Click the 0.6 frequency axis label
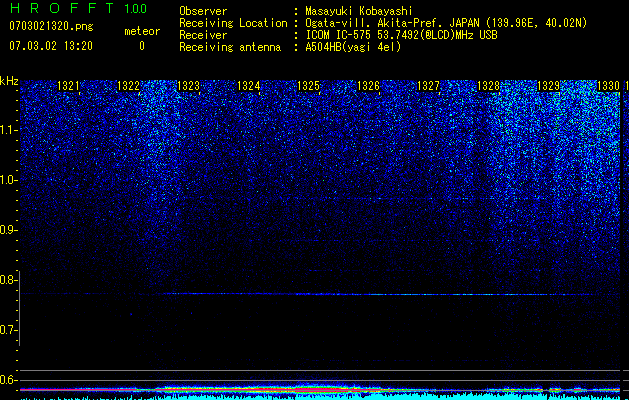Viewport: 629px width, 400px height. point(7,380)
